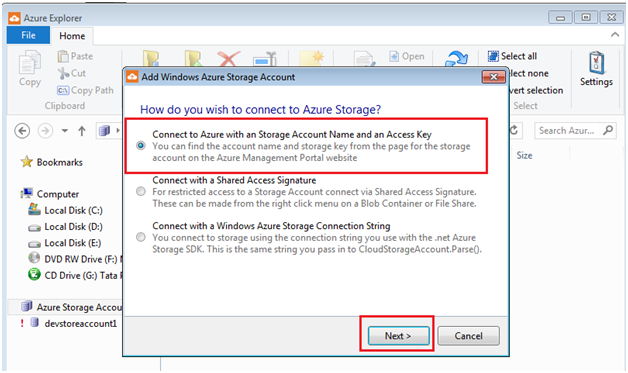Open the File menu
This screenshot has width=628, height=373.
(x=28, y=35)
